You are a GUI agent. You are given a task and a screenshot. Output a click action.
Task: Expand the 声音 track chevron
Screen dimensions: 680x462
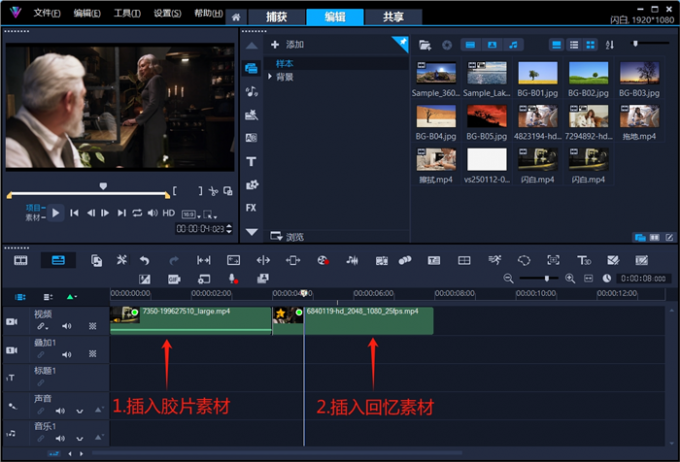click(79, 411)
